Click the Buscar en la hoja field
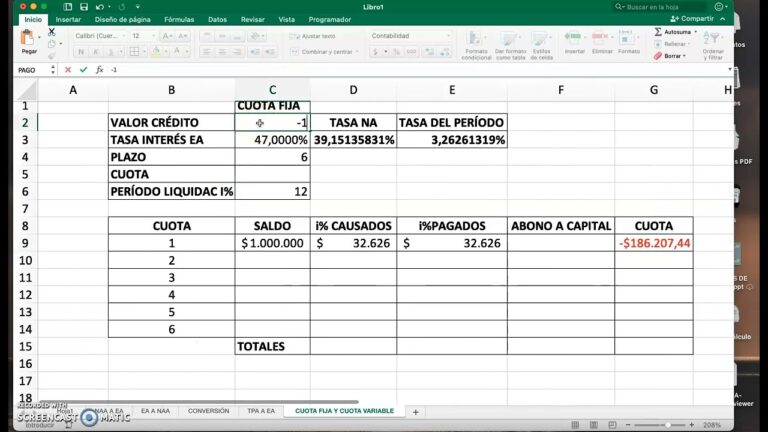 pos(660,7)
